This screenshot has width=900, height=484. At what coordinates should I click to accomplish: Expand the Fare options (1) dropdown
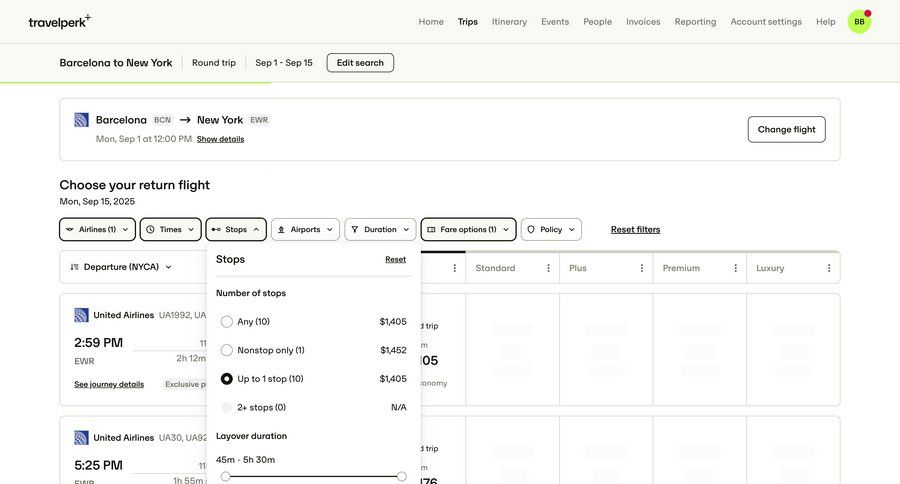point(468,229)
